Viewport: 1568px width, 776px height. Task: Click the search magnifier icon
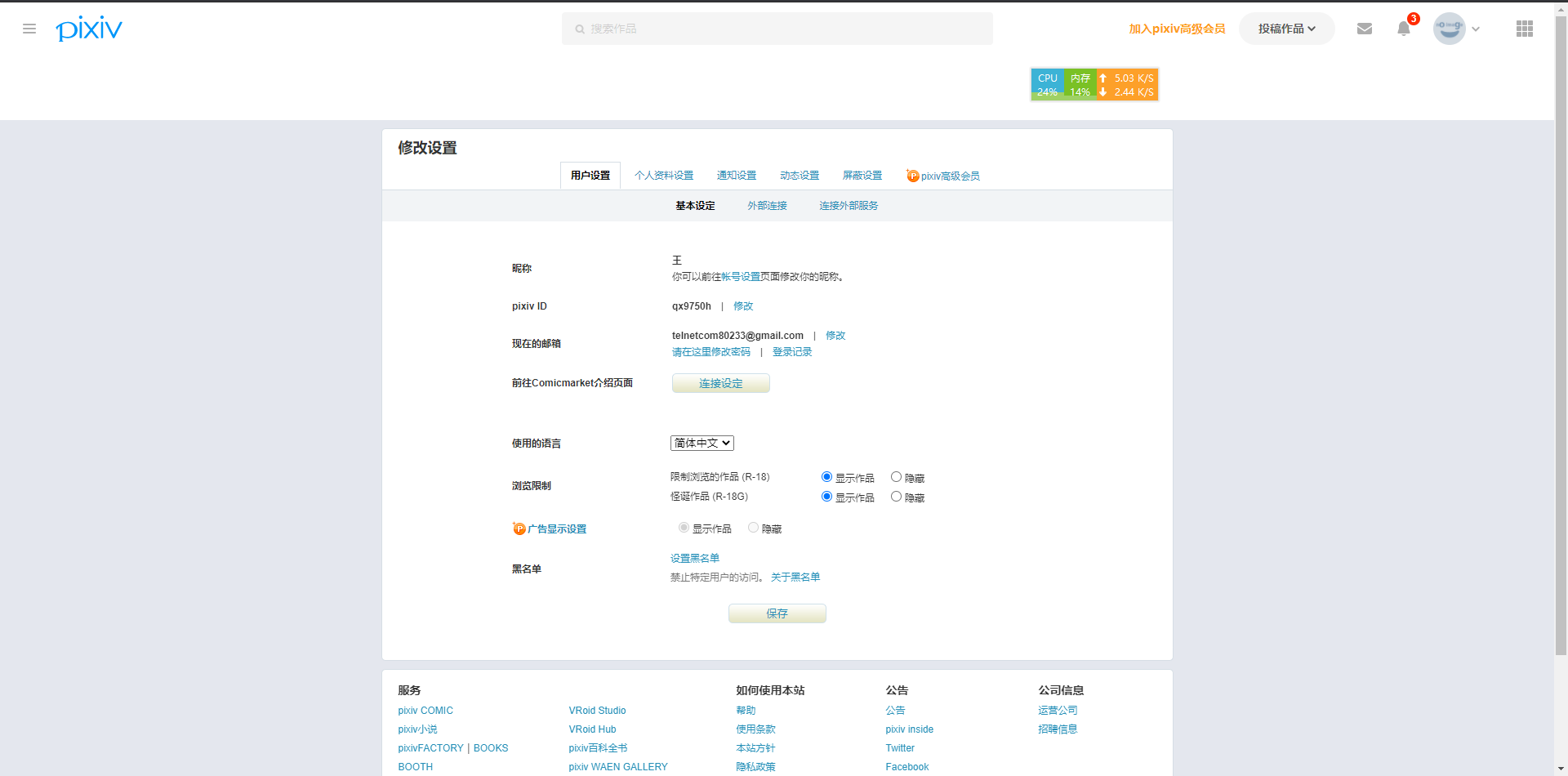coord(579,29)
